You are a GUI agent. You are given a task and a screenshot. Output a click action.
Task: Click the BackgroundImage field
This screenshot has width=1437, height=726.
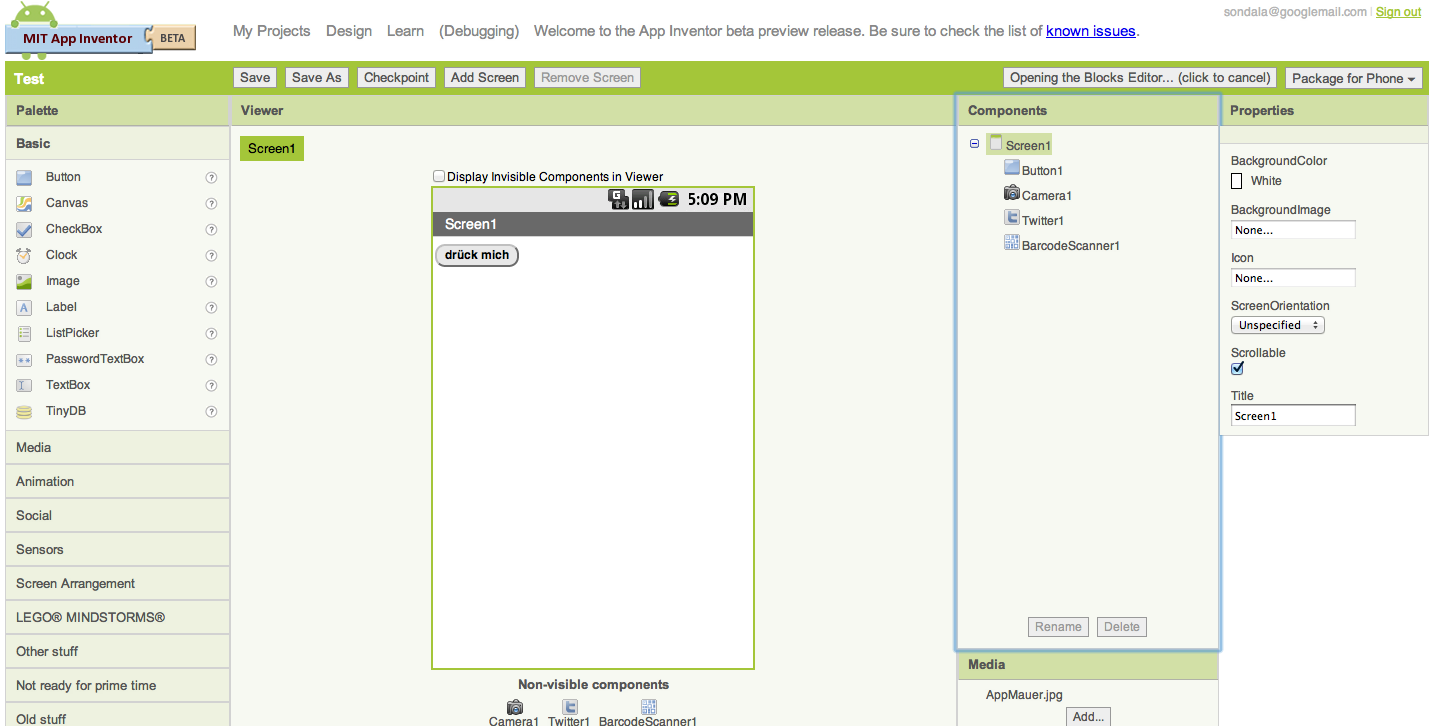(1293, 230)
